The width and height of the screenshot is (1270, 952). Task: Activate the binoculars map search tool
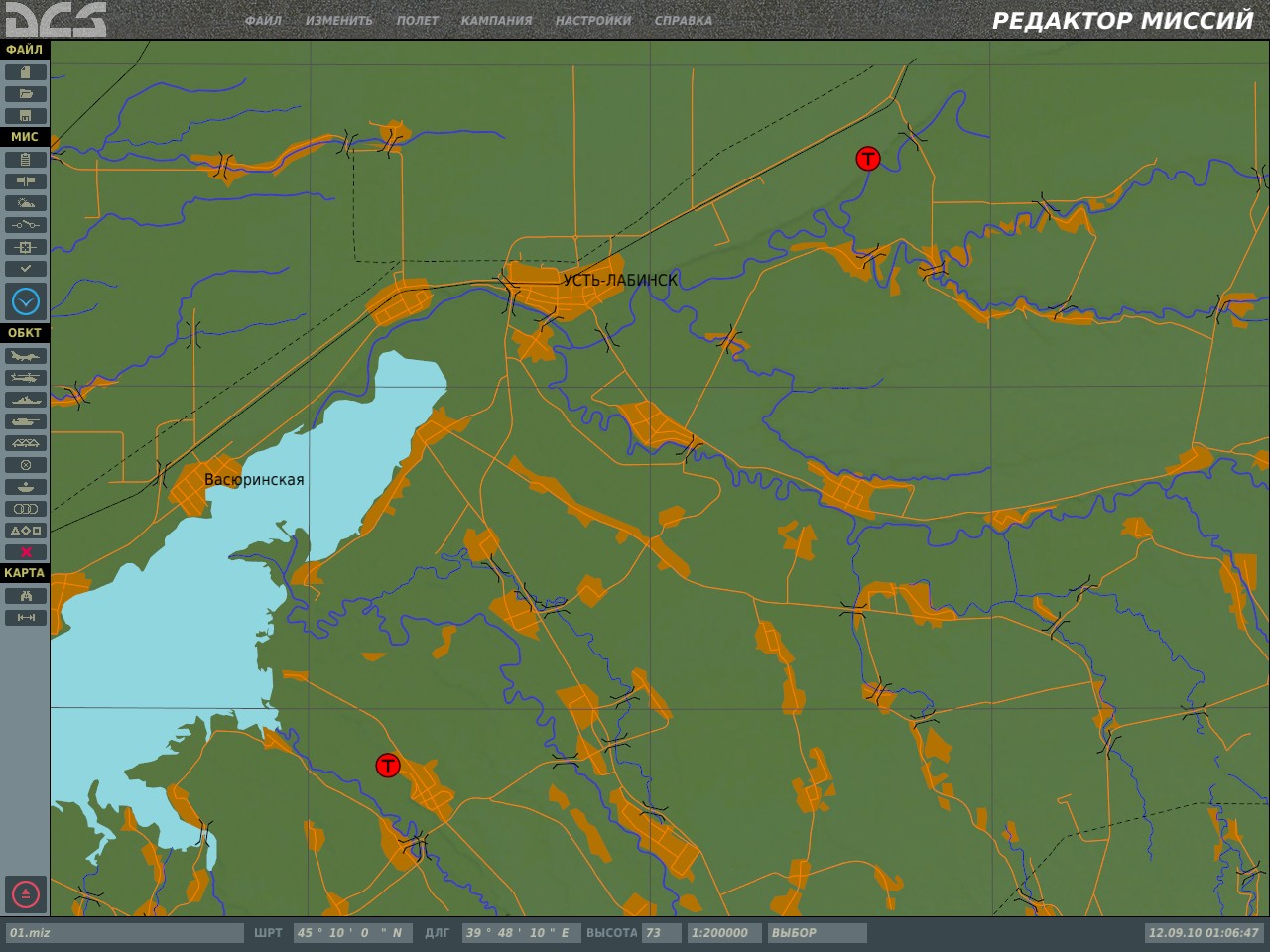pos(26,596)
